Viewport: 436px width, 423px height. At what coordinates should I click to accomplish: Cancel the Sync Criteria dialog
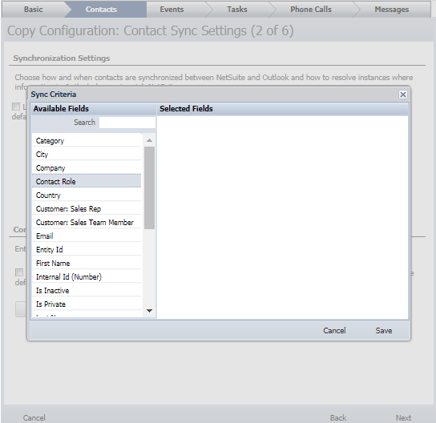click(334, 330)
